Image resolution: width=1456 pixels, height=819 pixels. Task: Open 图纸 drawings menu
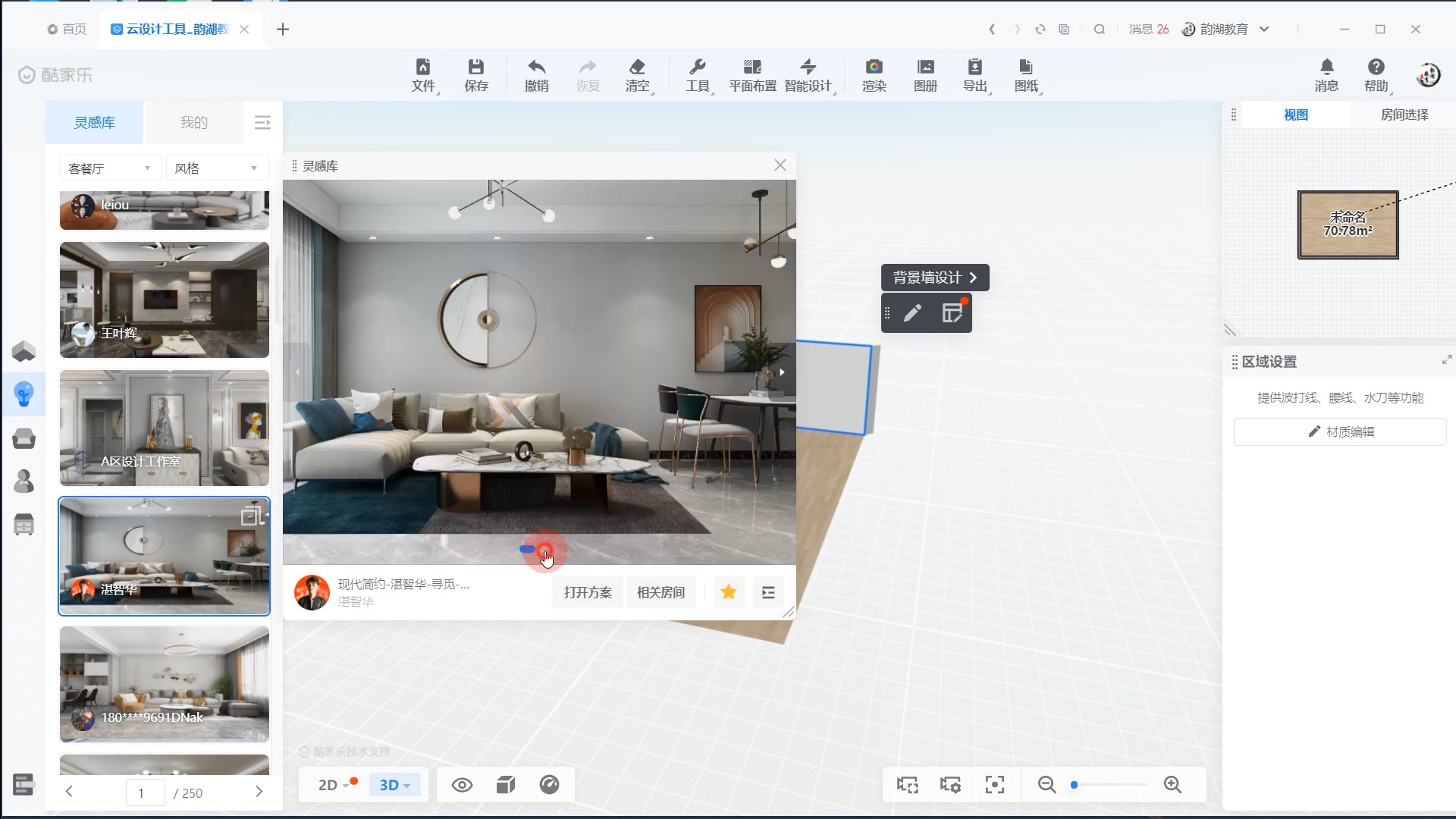coord(1027,75)
